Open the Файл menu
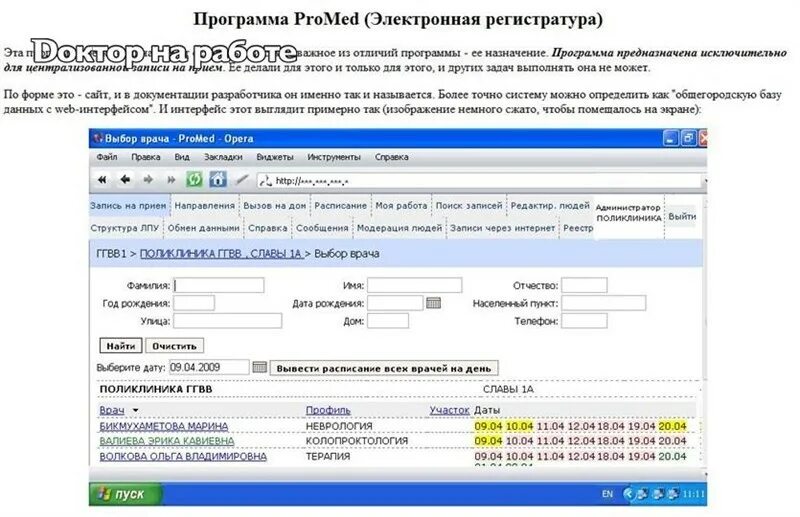 [x=107, y=157]
